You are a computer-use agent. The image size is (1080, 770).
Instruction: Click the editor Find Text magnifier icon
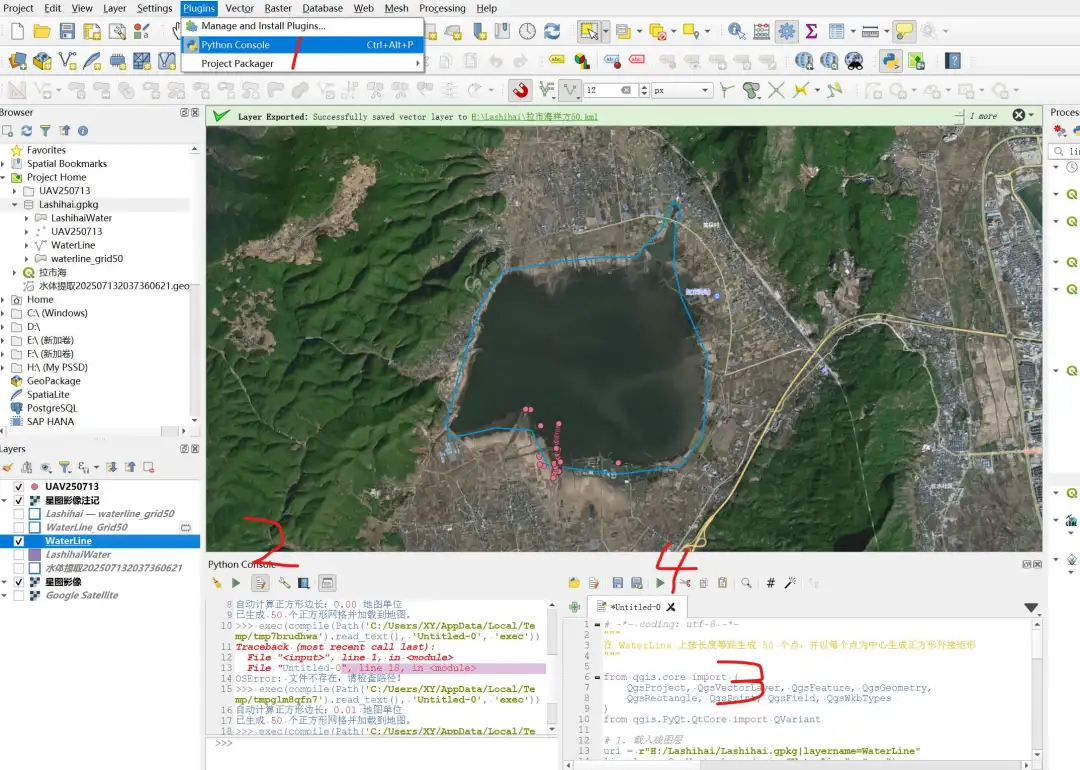coord(746,583)
